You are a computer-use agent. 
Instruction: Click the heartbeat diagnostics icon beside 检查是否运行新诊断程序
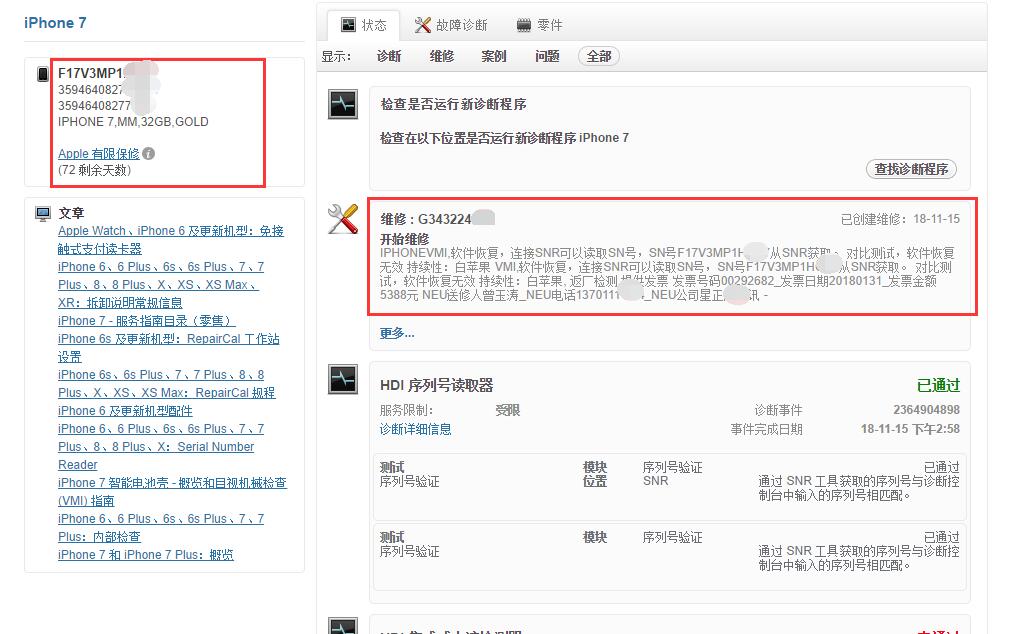coord(342,104)
